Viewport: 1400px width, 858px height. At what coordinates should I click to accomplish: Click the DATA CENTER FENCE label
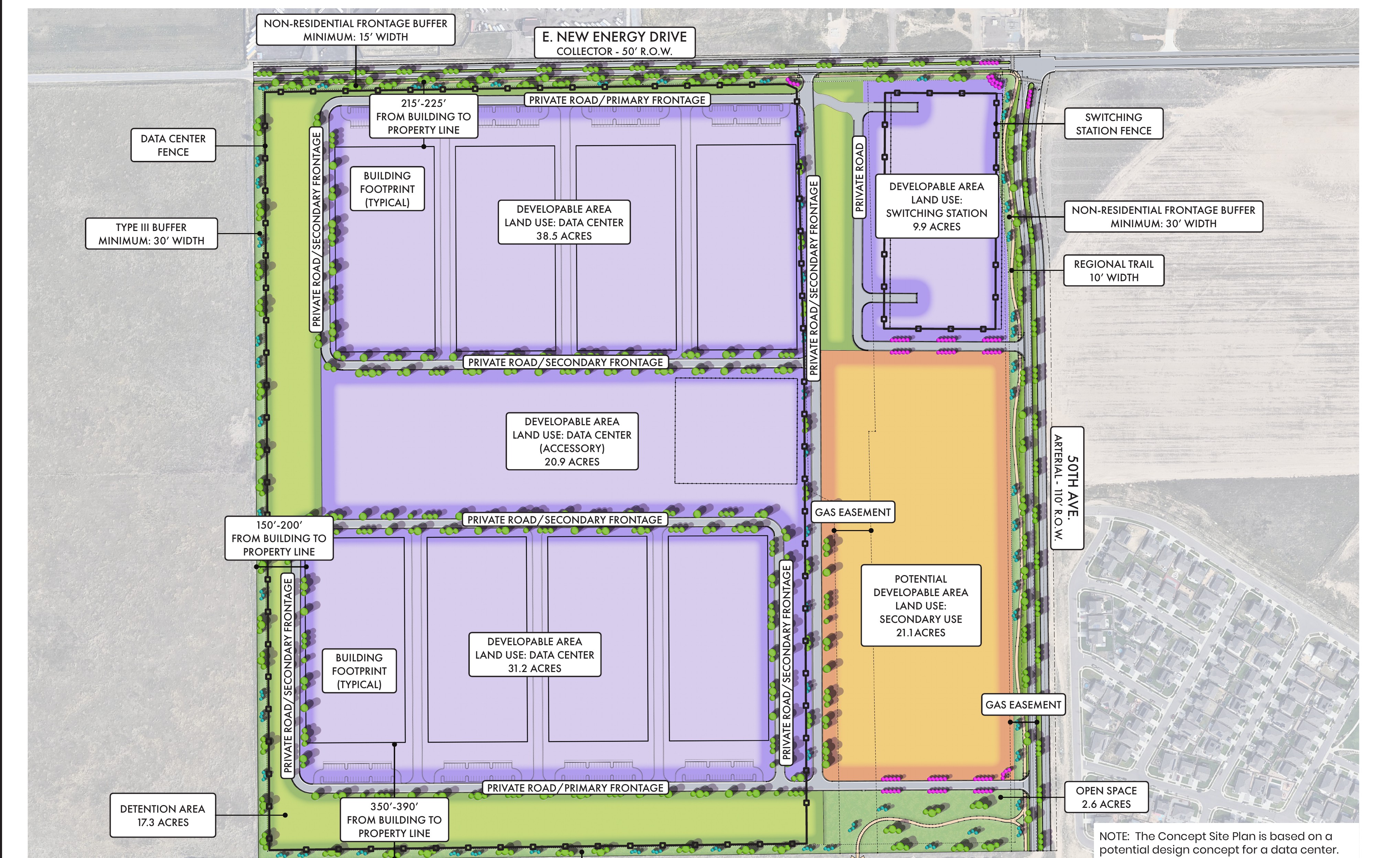173,145
